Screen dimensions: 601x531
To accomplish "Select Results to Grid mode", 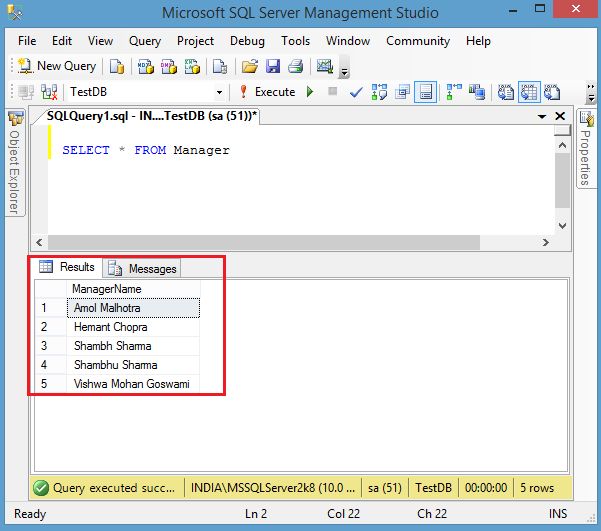I will [529, 92].
